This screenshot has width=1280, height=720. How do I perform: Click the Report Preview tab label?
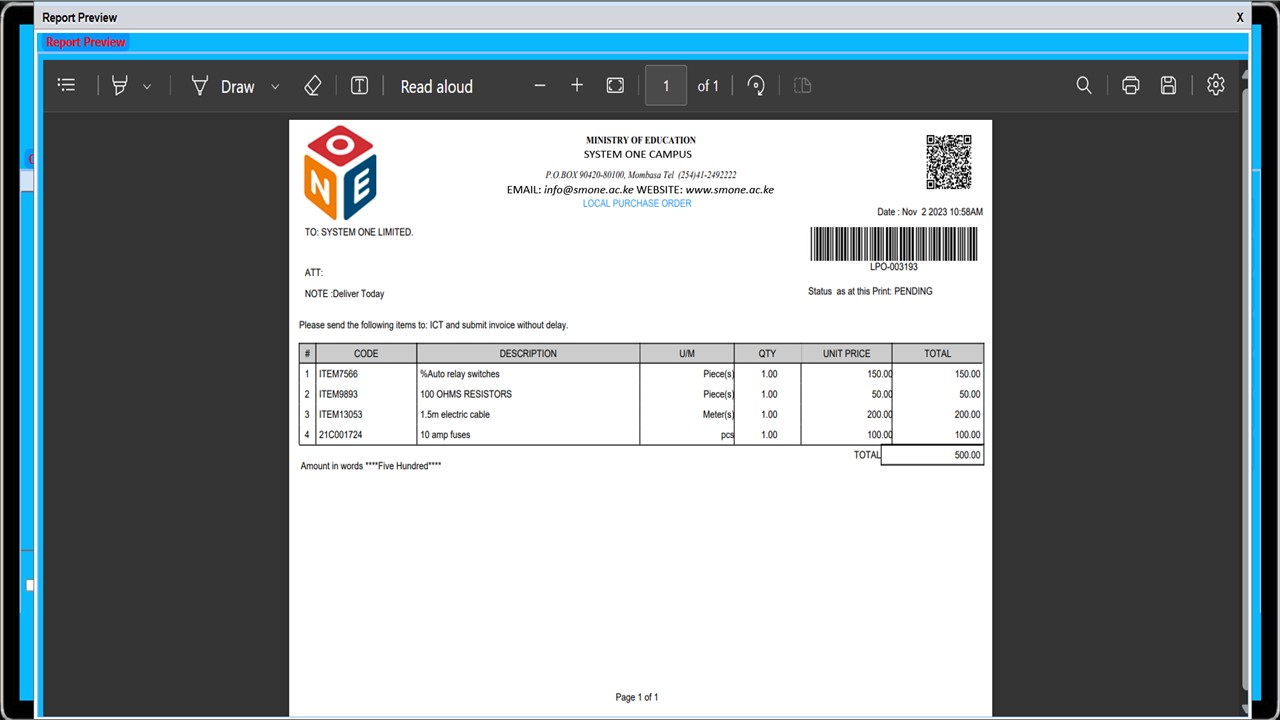[86, 42]
